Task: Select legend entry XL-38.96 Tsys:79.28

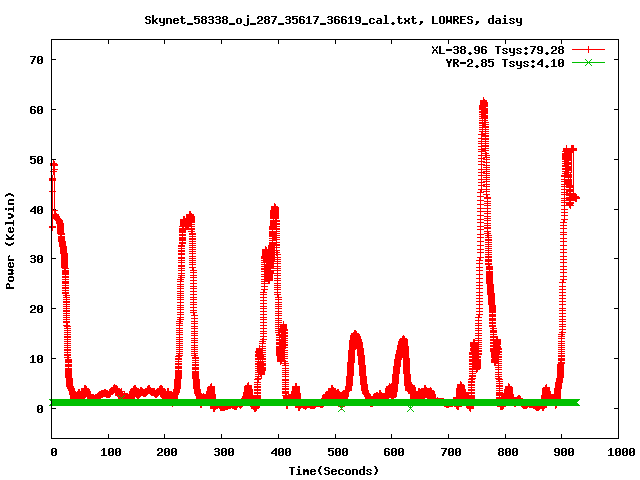Action: tap(498, 50)
